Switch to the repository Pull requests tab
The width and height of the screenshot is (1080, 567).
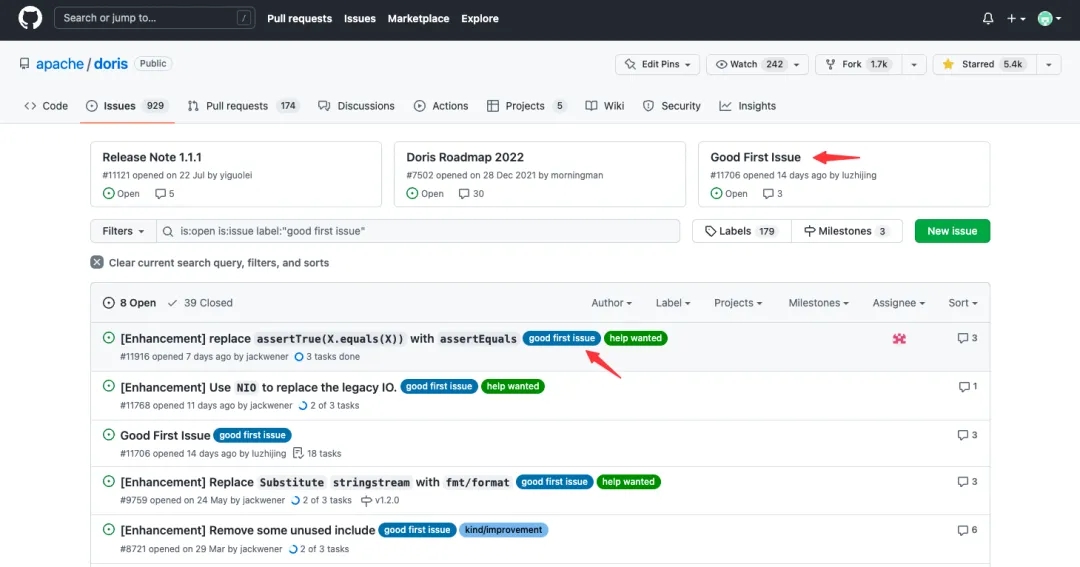tap(243, 106)
